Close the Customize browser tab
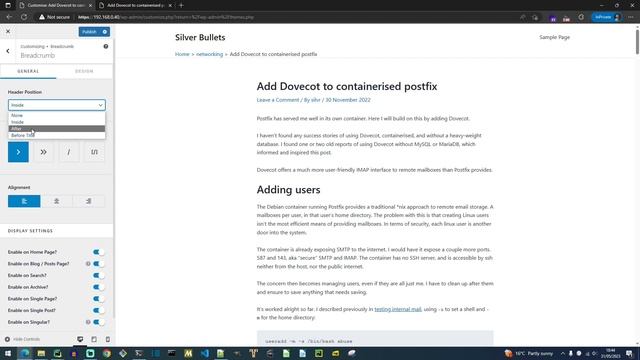The height and width of the screenshot is (360, 640). (x=90, y=5)
